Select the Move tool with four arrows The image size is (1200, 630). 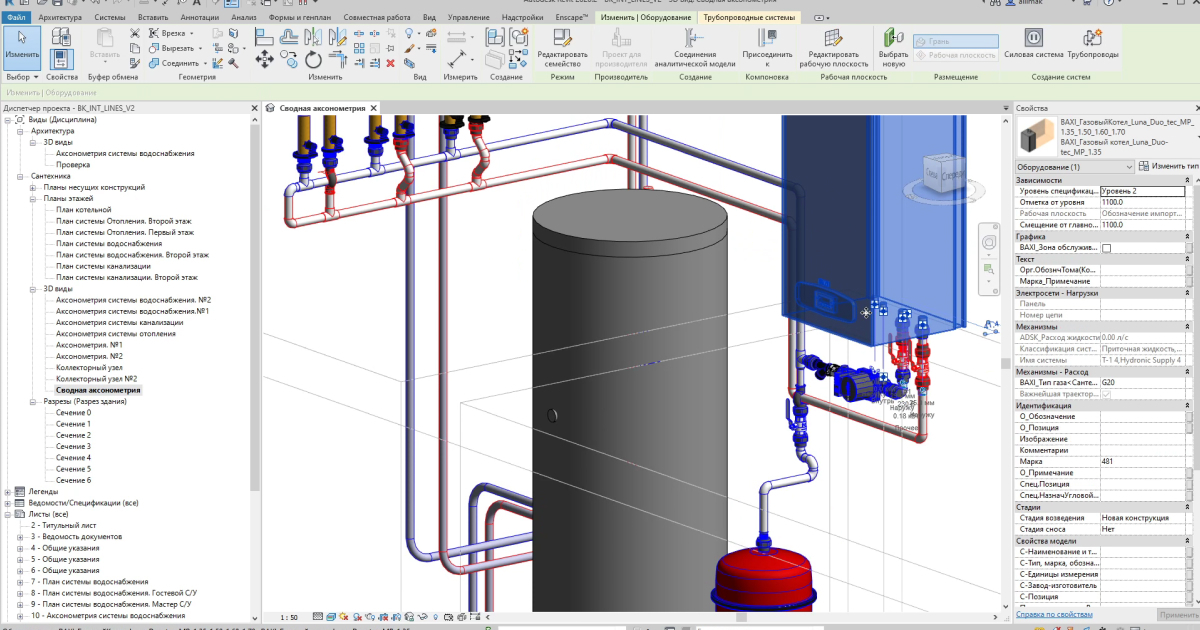(265, 60)
